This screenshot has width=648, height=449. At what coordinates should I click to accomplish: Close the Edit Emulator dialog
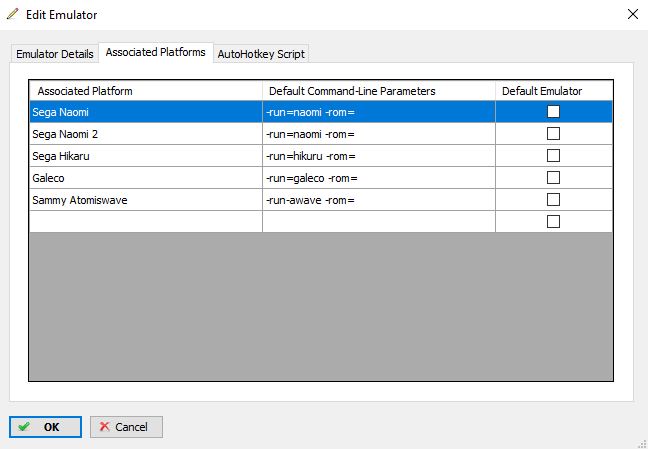(x=632, y=14)
